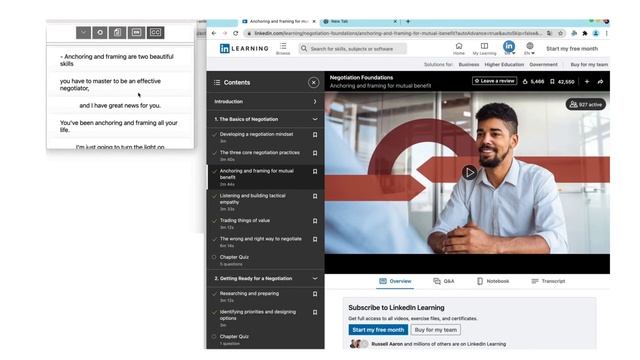Click the blue Start my free month button
The width and height of the screenshot is (640, 360).
click(x=378, y=330)
